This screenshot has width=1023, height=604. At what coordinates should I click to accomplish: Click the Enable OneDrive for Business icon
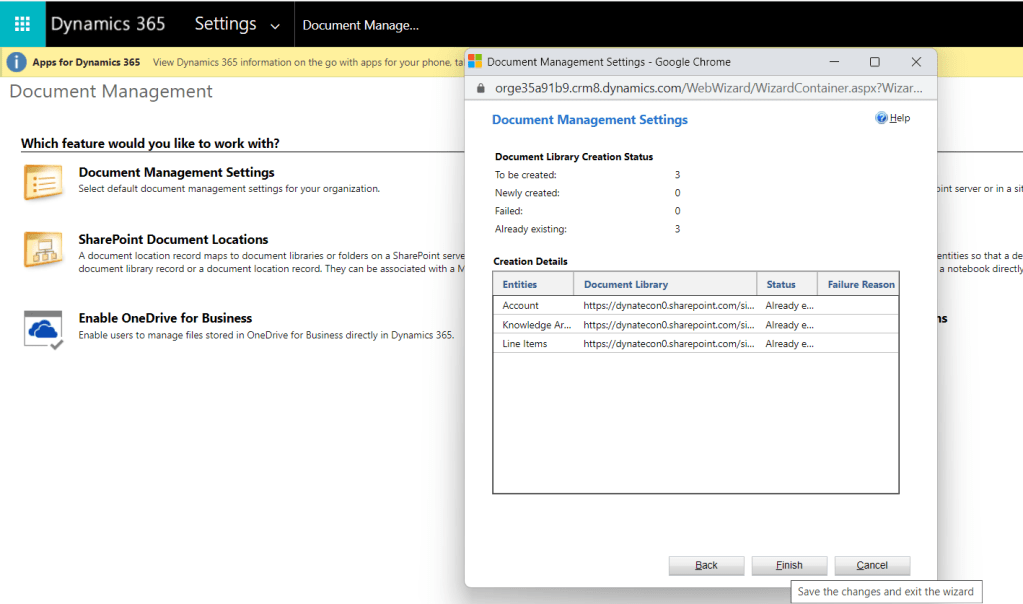click(43, 328)
